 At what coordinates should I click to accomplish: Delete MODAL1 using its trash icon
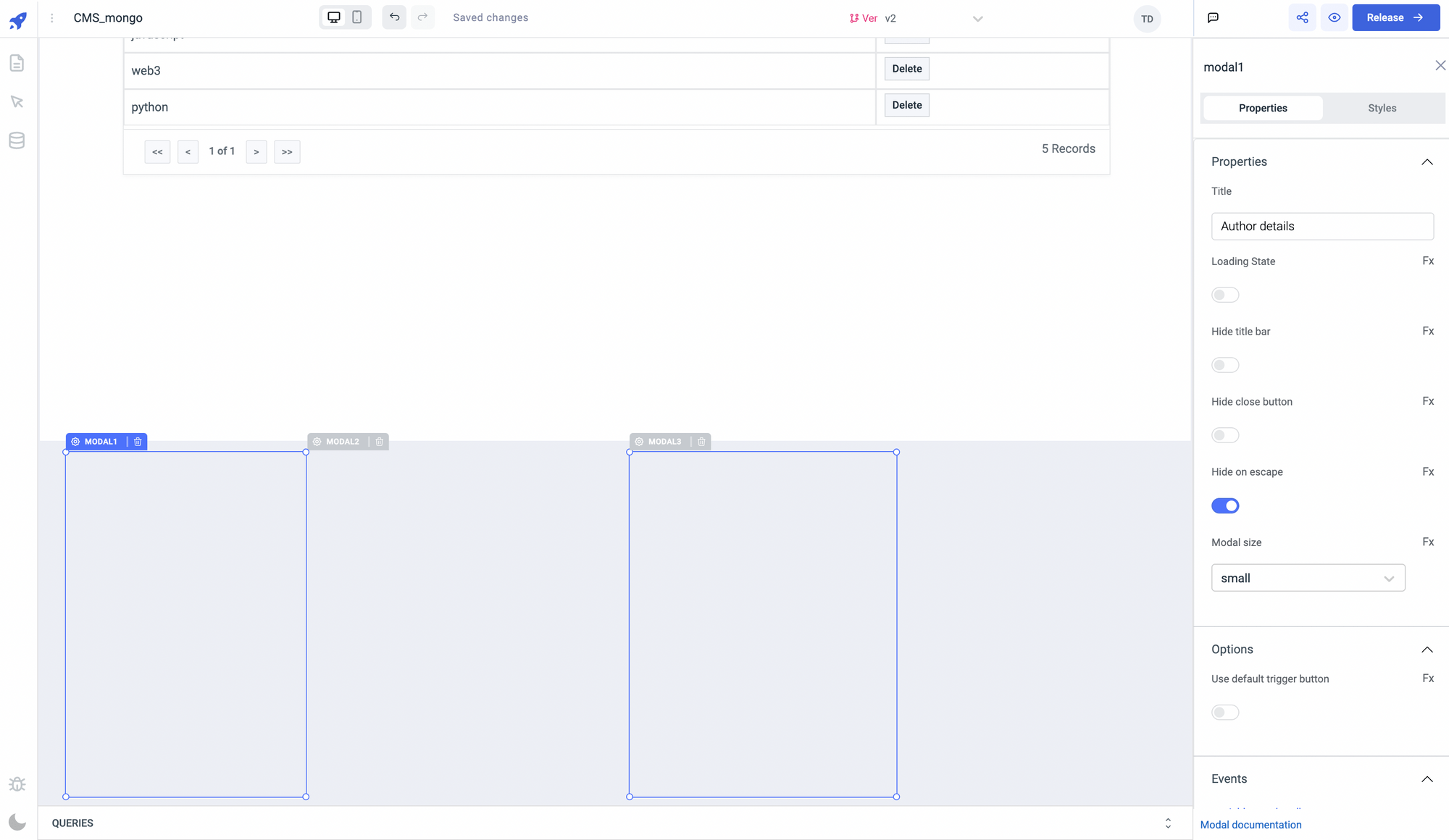138,442
